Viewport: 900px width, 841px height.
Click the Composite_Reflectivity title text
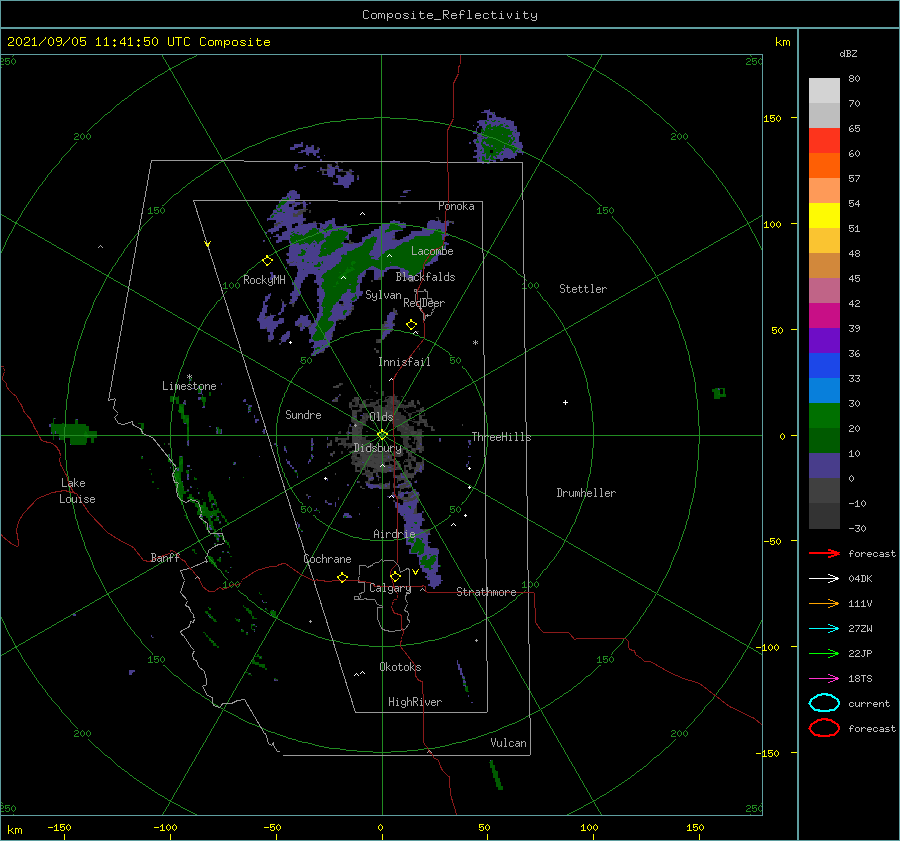pyautogui.click(x=449, y=14)
